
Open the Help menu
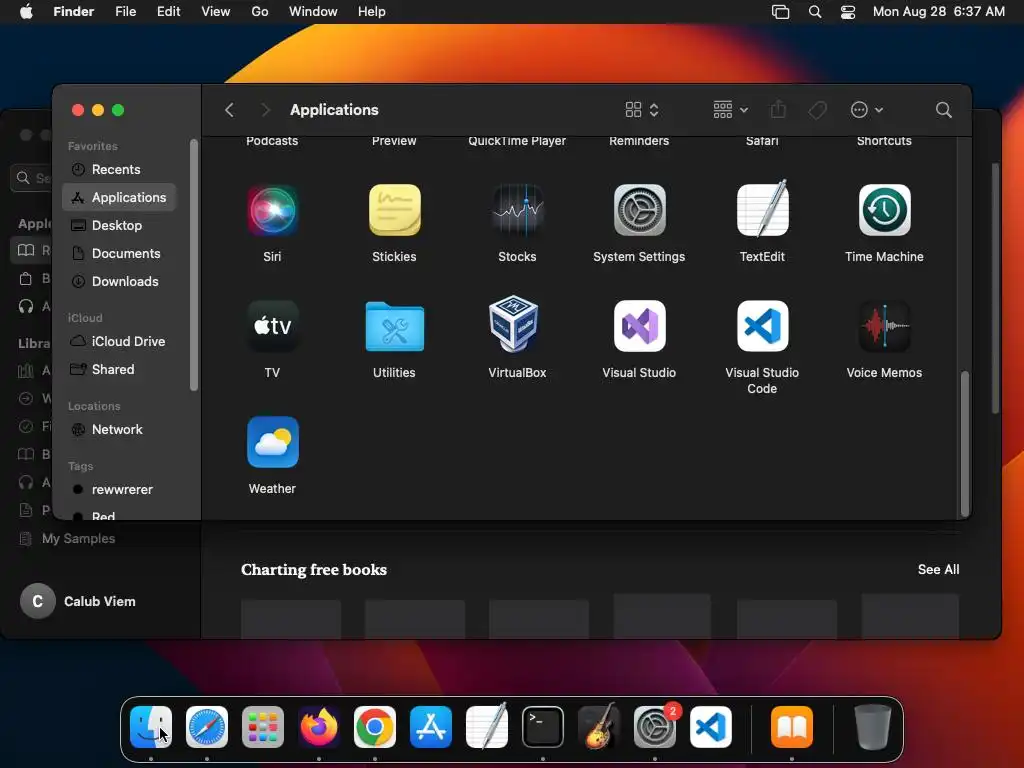coord(372,12)
